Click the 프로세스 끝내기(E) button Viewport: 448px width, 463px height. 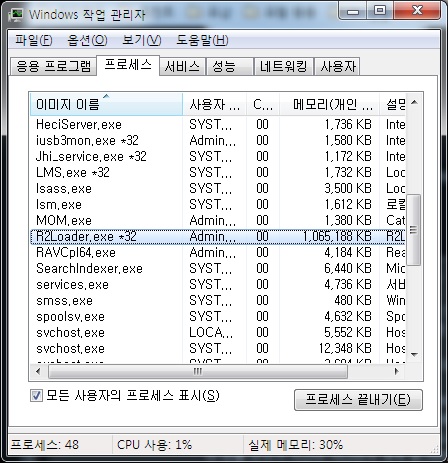358,400
